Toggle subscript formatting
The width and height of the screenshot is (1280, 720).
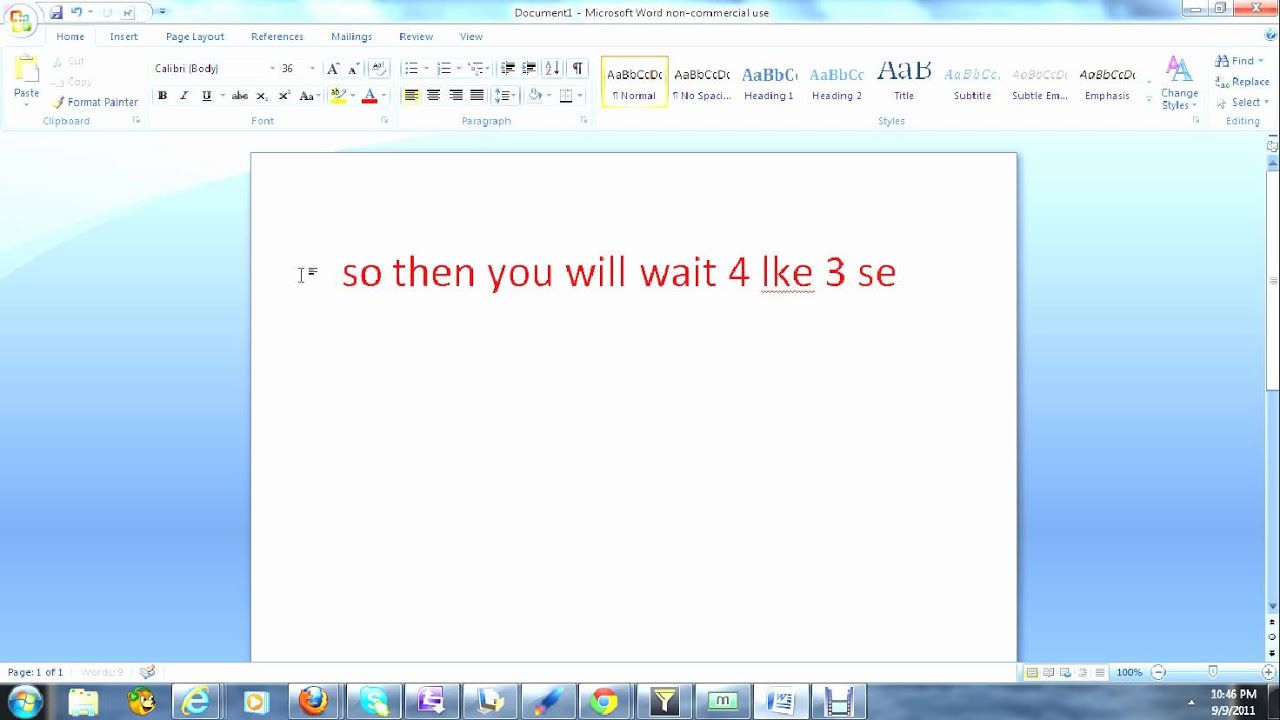(x=262, y=96)
